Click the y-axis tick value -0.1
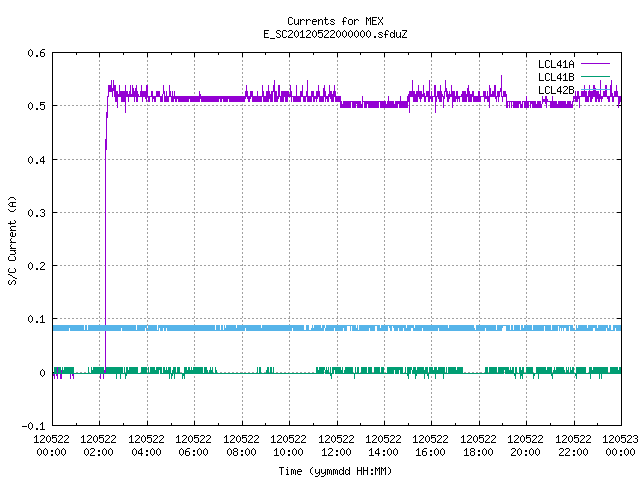Image resolution: width=640 pixels, height=480 pixels. 33,426
